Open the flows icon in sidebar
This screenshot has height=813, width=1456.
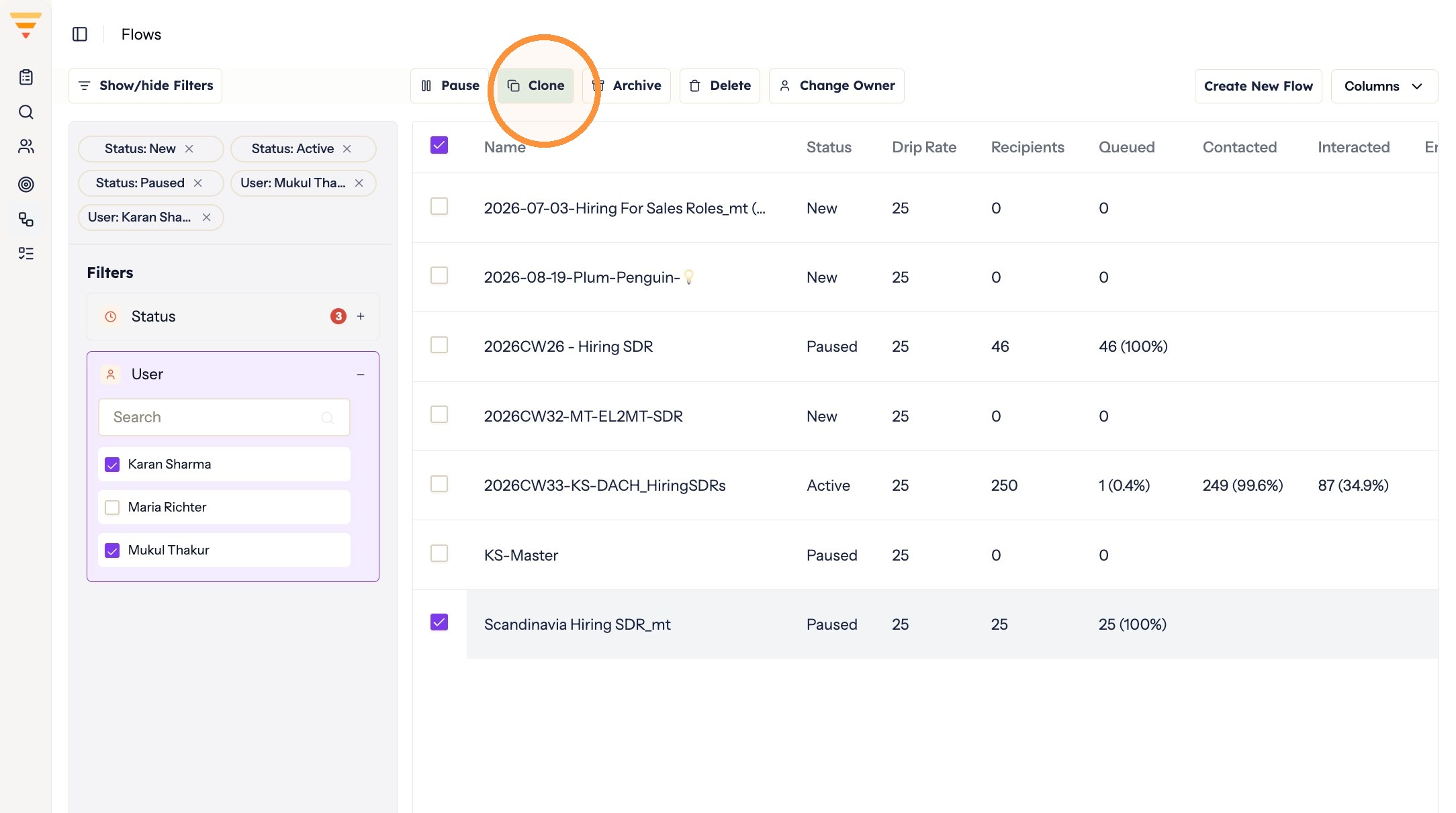pos(26,220)
